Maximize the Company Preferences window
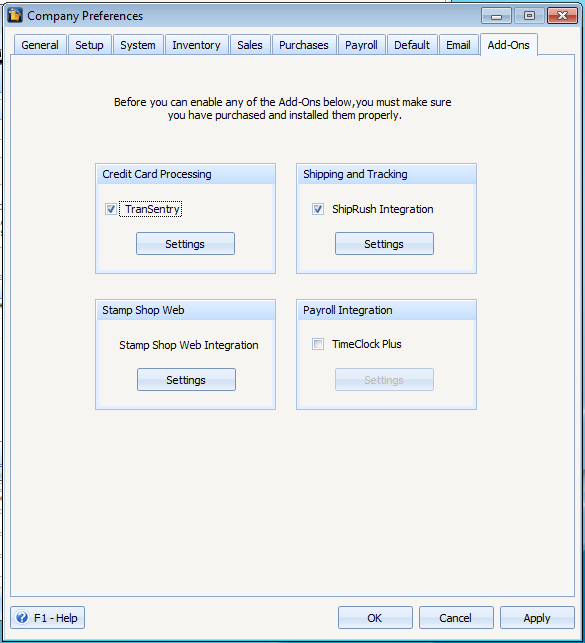Viewport: 585px width, 643px height. pos(529,16)
